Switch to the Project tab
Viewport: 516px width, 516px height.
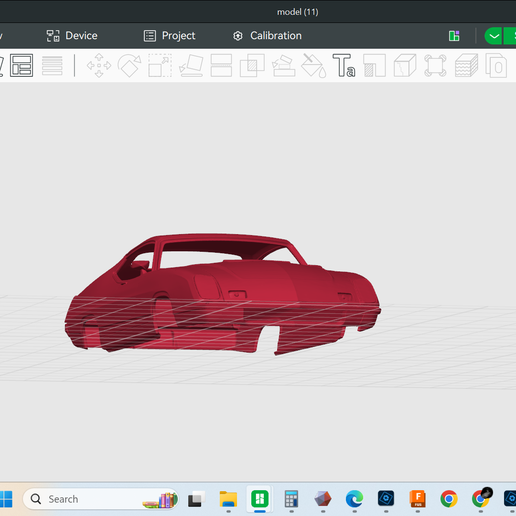169,36
